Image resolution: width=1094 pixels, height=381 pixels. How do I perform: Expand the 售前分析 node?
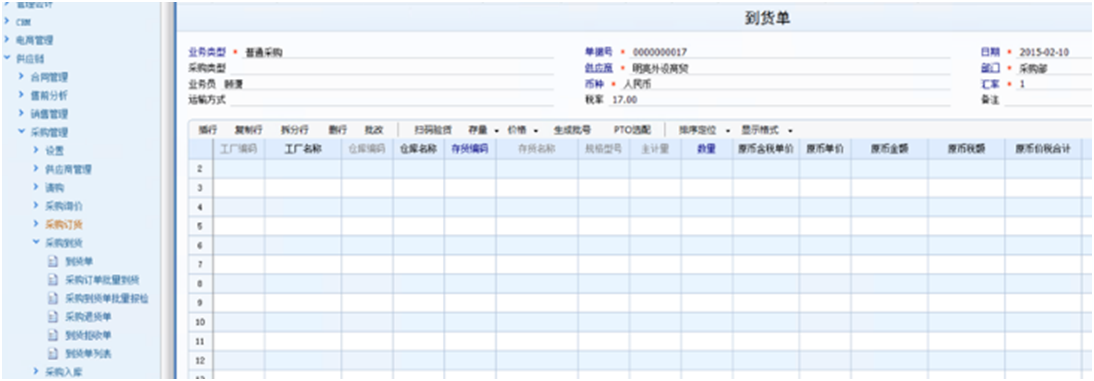21,95
